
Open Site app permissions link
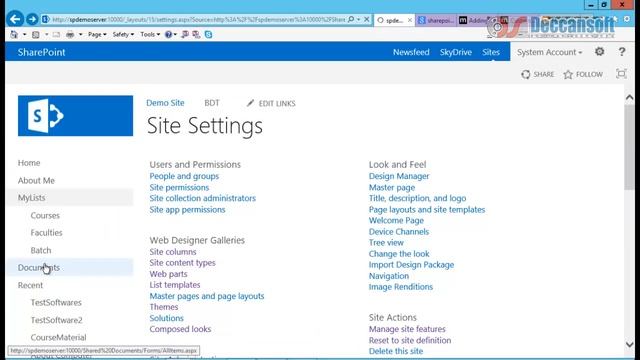pyautogui.click(x=187, y=209)
